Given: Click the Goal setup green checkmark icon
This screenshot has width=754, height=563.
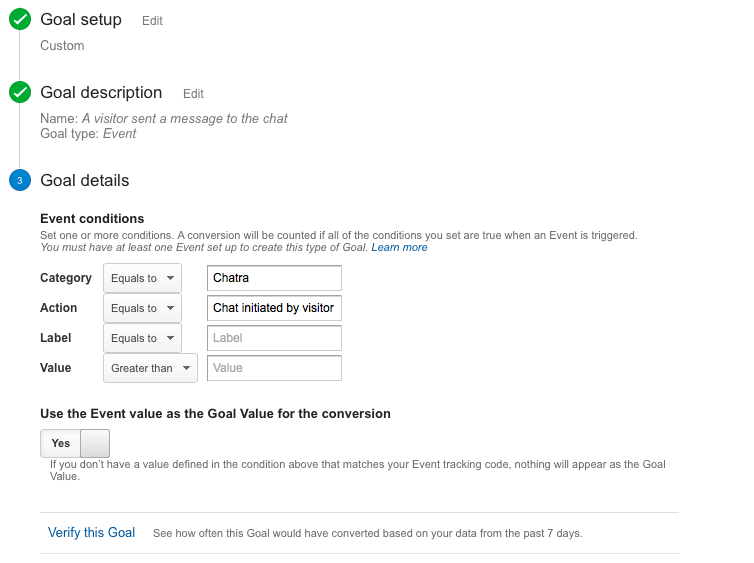Looking at the screenshot, I should (20, 20).
